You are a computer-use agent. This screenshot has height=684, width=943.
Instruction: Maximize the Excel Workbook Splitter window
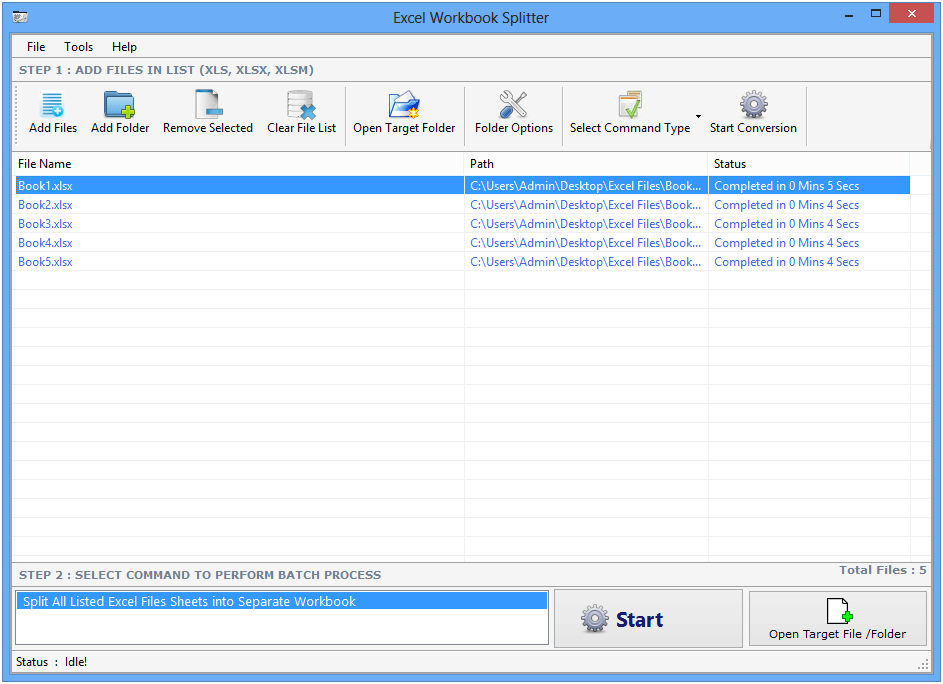tap(876, 14)
